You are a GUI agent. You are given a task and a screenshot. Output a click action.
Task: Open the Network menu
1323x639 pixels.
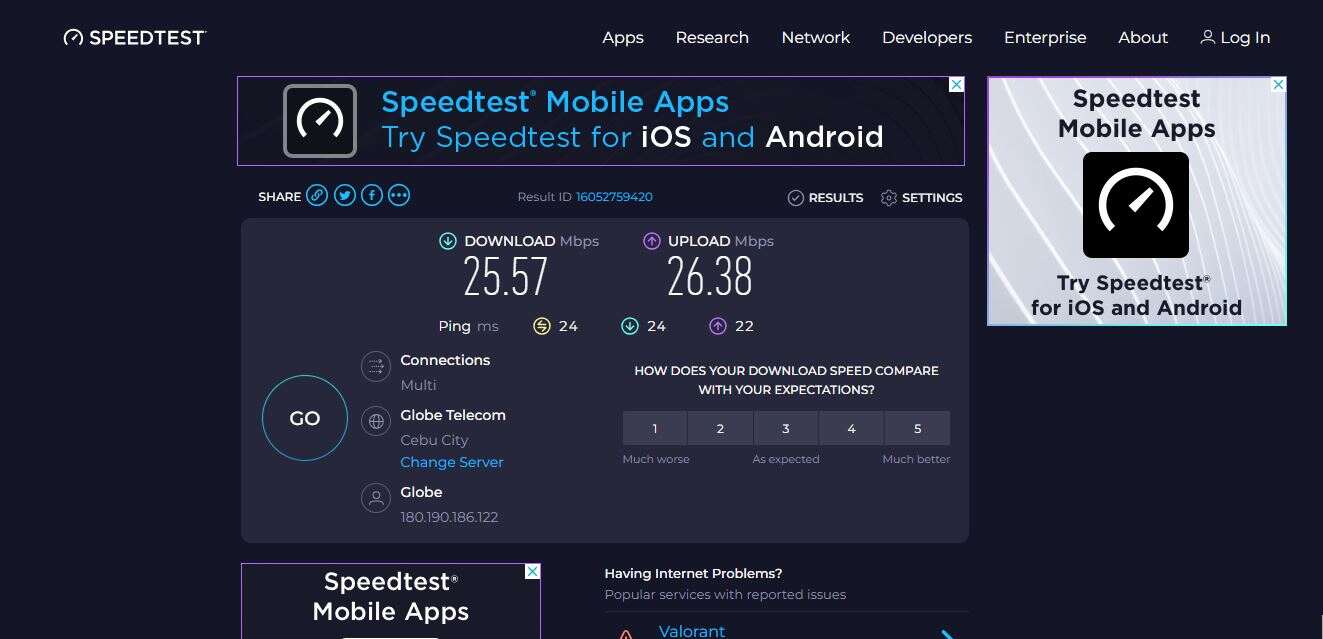click(x=816, y=37)
